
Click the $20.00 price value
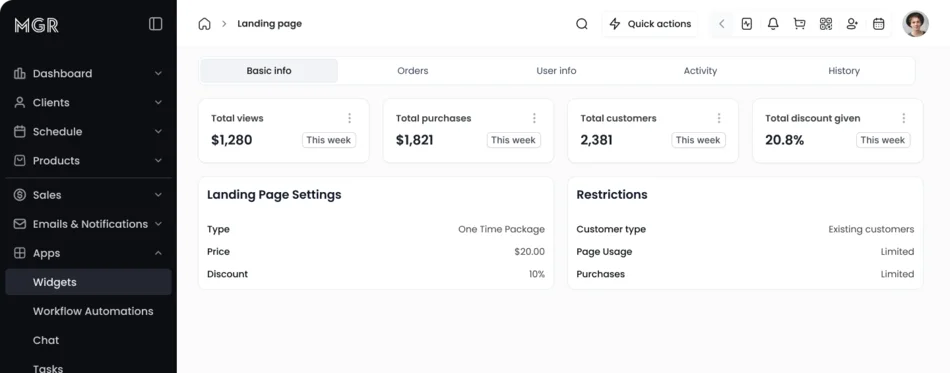pyautogui.click(x=530, y=252)
